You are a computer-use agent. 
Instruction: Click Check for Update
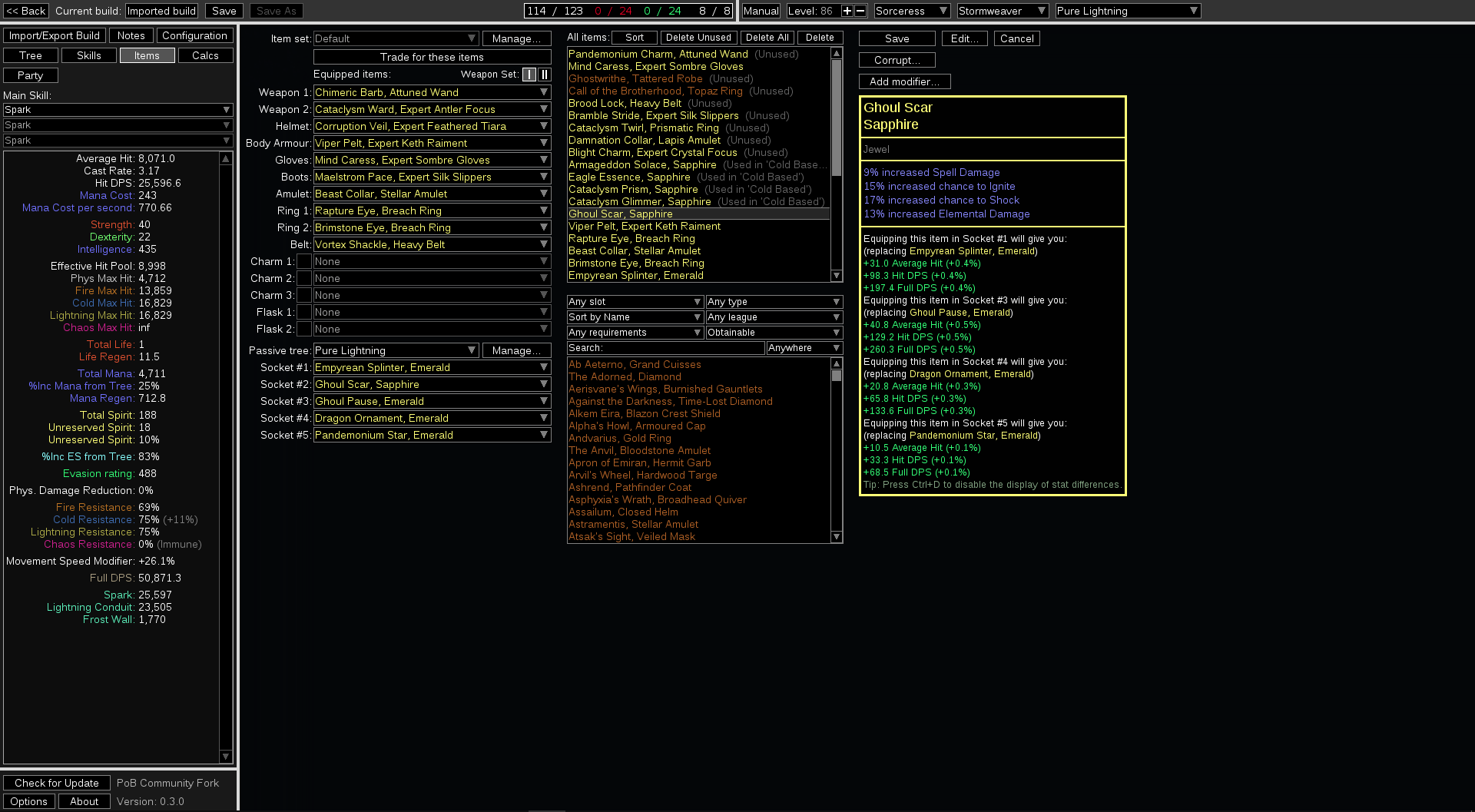[x=56, y=782]
